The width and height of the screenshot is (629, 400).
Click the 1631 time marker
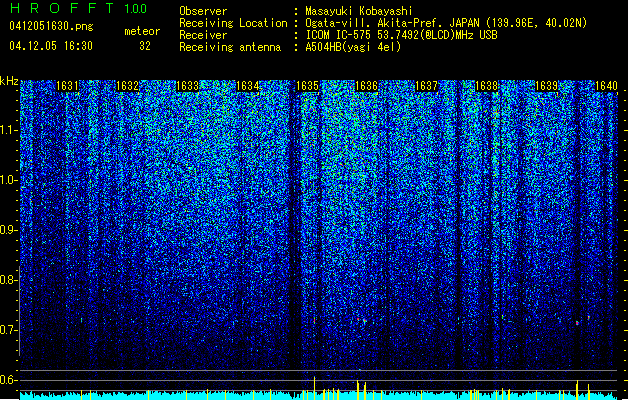coord(67,86)
